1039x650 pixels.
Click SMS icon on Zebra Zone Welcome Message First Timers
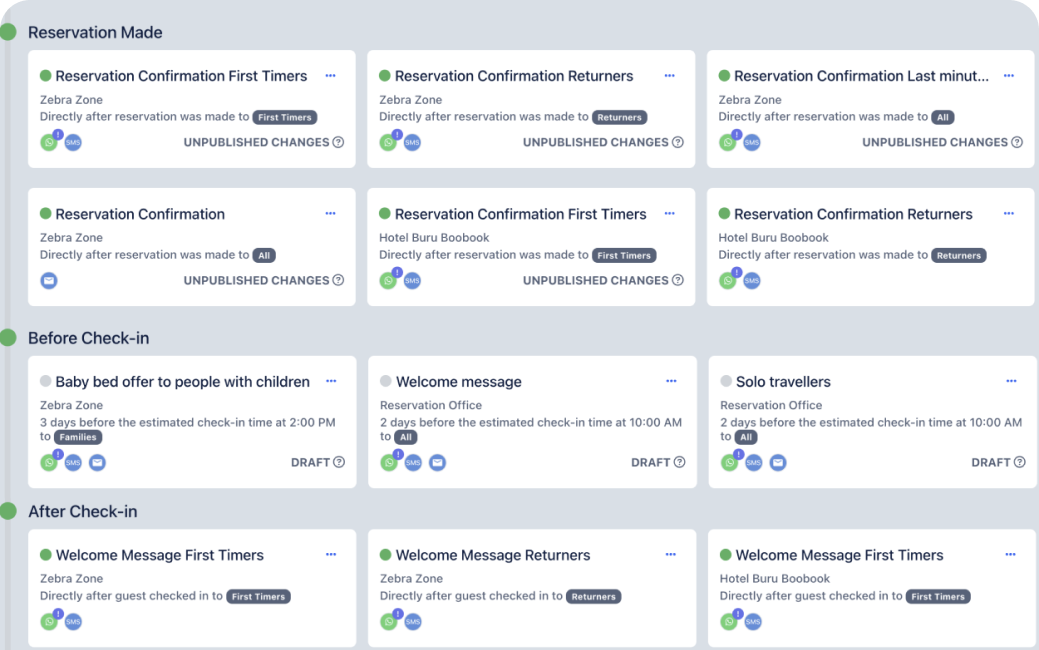73,622
